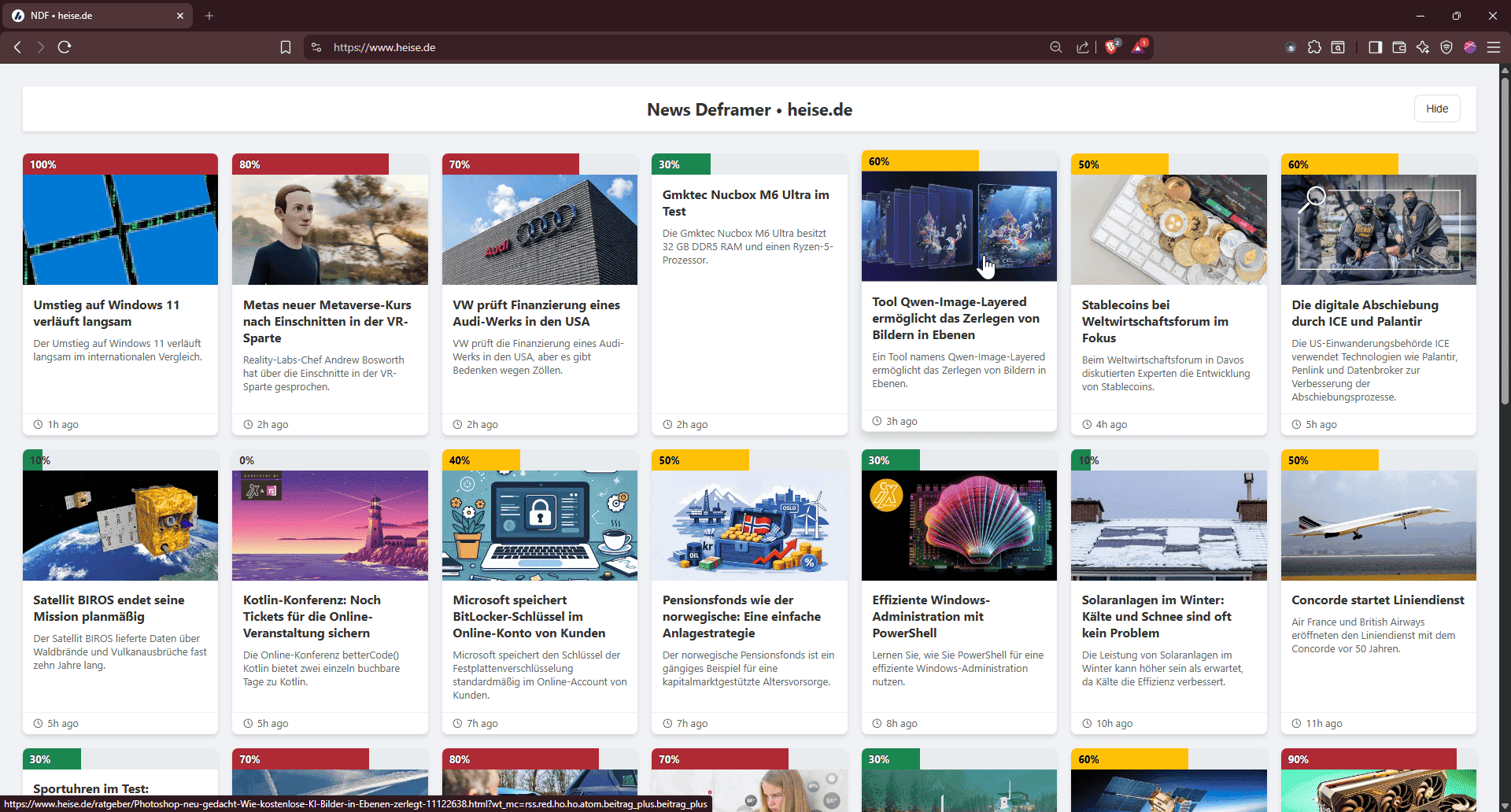Select the NDF • heise.de tab

[94, 16]
